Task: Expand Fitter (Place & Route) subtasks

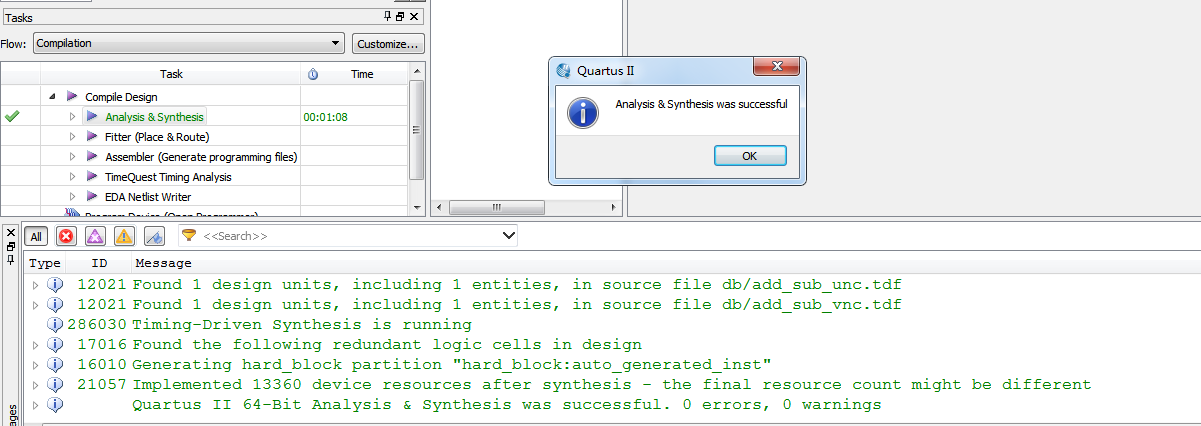Action: pyautogui.click(x=72, y=137)
